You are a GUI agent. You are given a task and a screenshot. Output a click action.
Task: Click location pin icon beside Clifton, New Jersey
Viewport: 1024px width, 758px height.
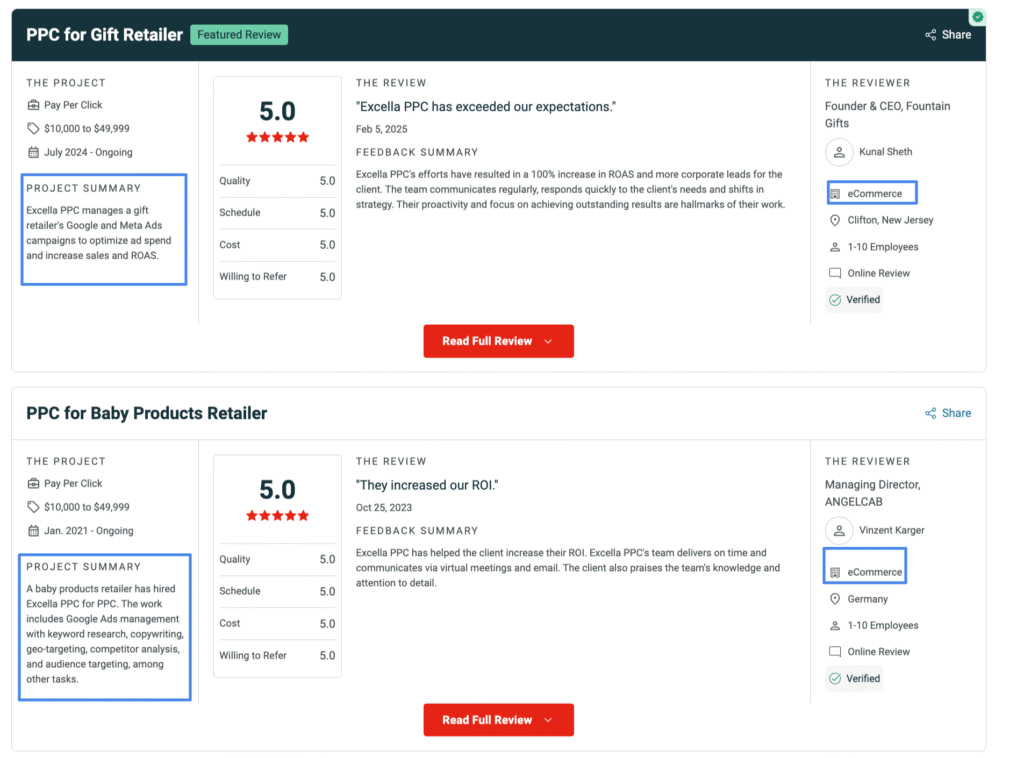pos(835,220)
